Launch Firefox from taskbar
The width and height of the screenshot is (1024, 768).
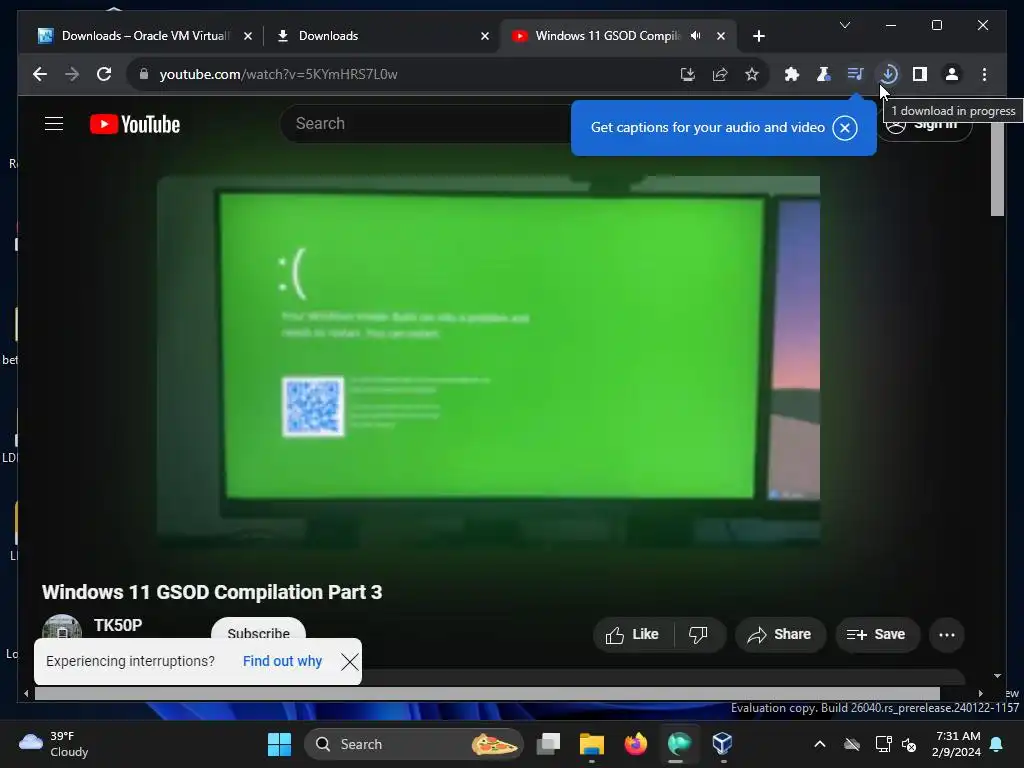coord(635,744)
